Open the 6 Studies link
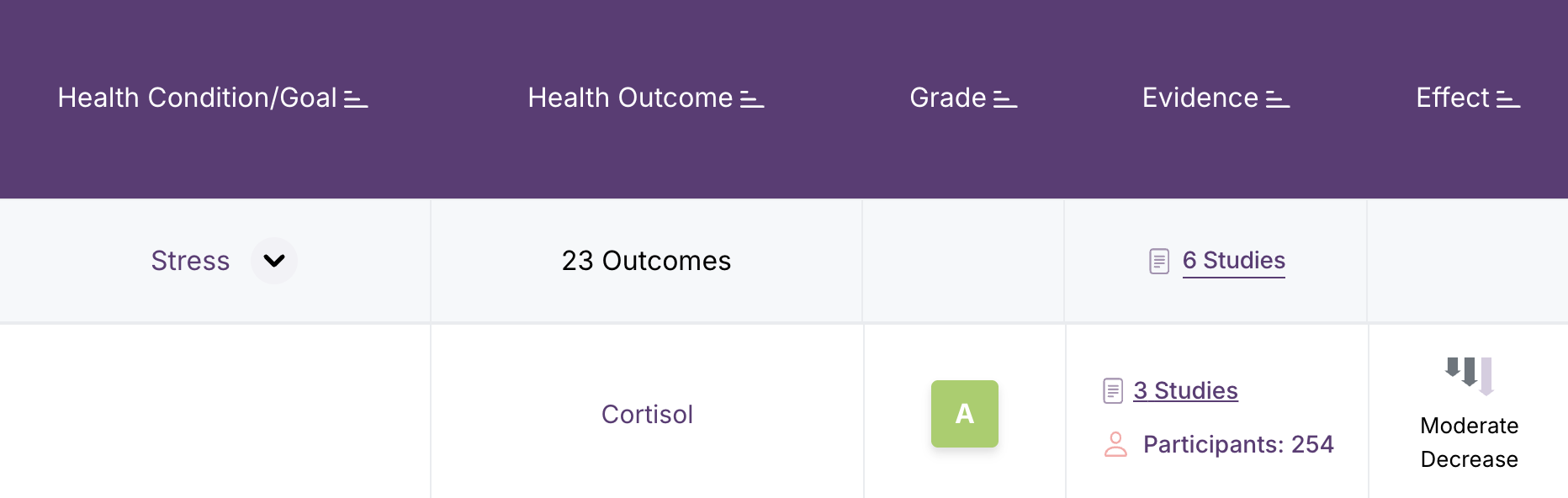 [1233, 261]
